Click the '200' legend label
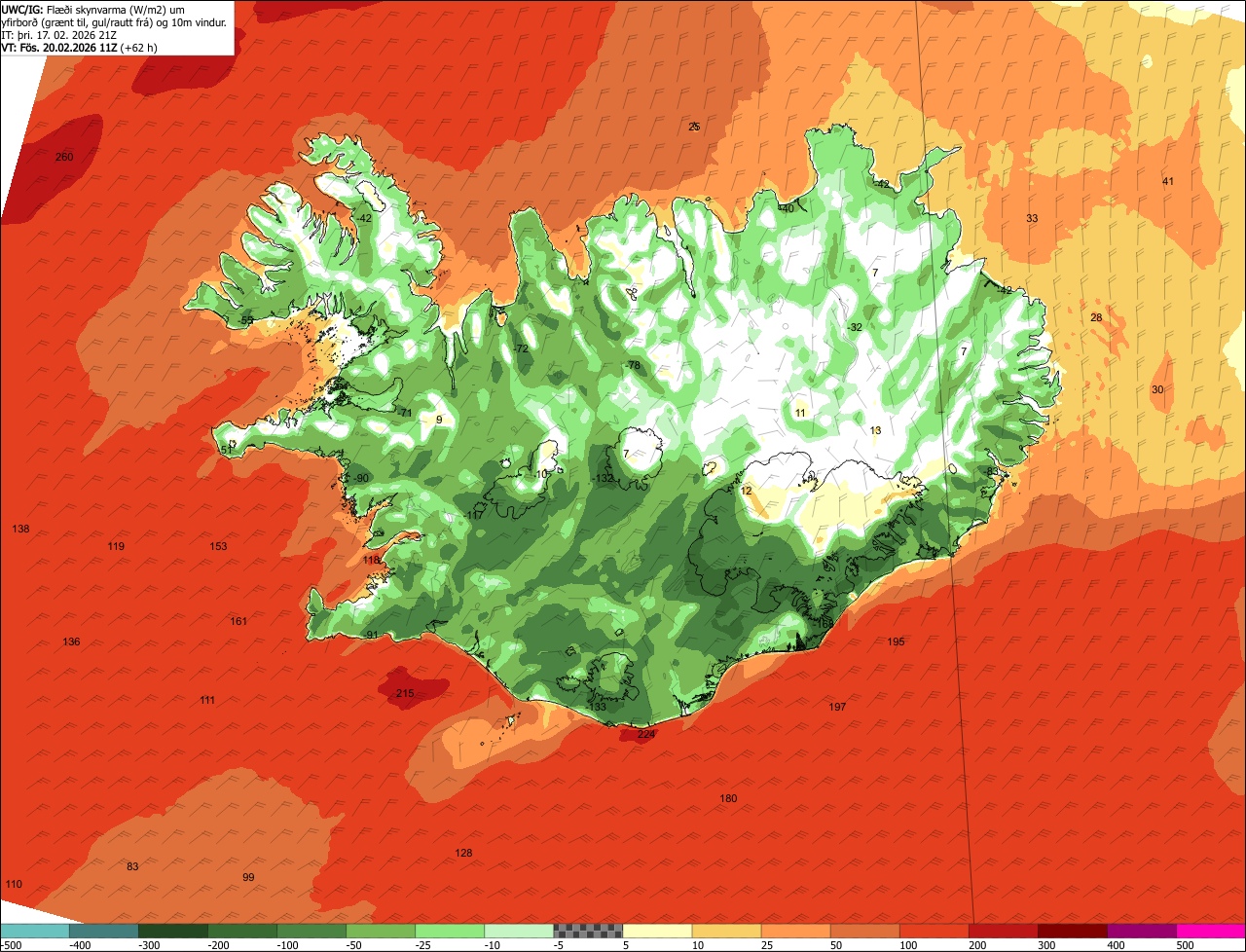The height and width of the screenshot is (952, 1246). point(979,944)
